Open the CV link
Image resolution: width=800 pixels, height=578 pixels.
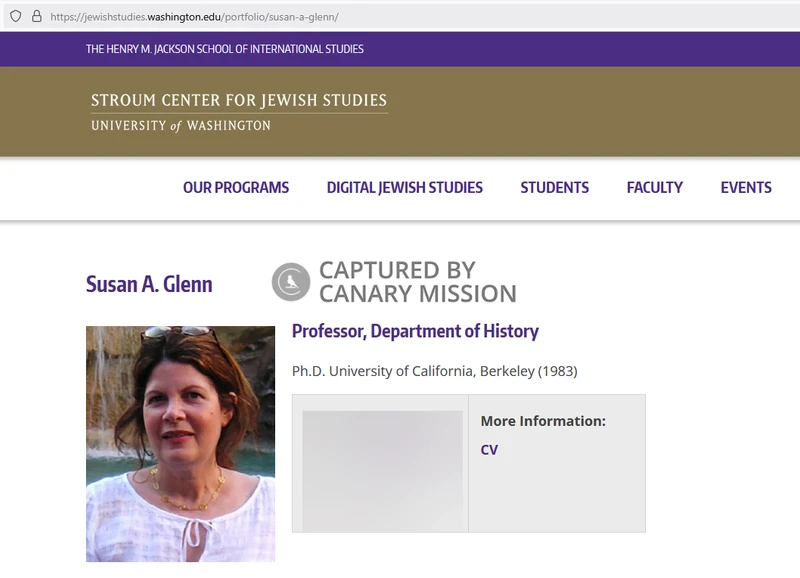pyautogui.click(x=489, y=450)
